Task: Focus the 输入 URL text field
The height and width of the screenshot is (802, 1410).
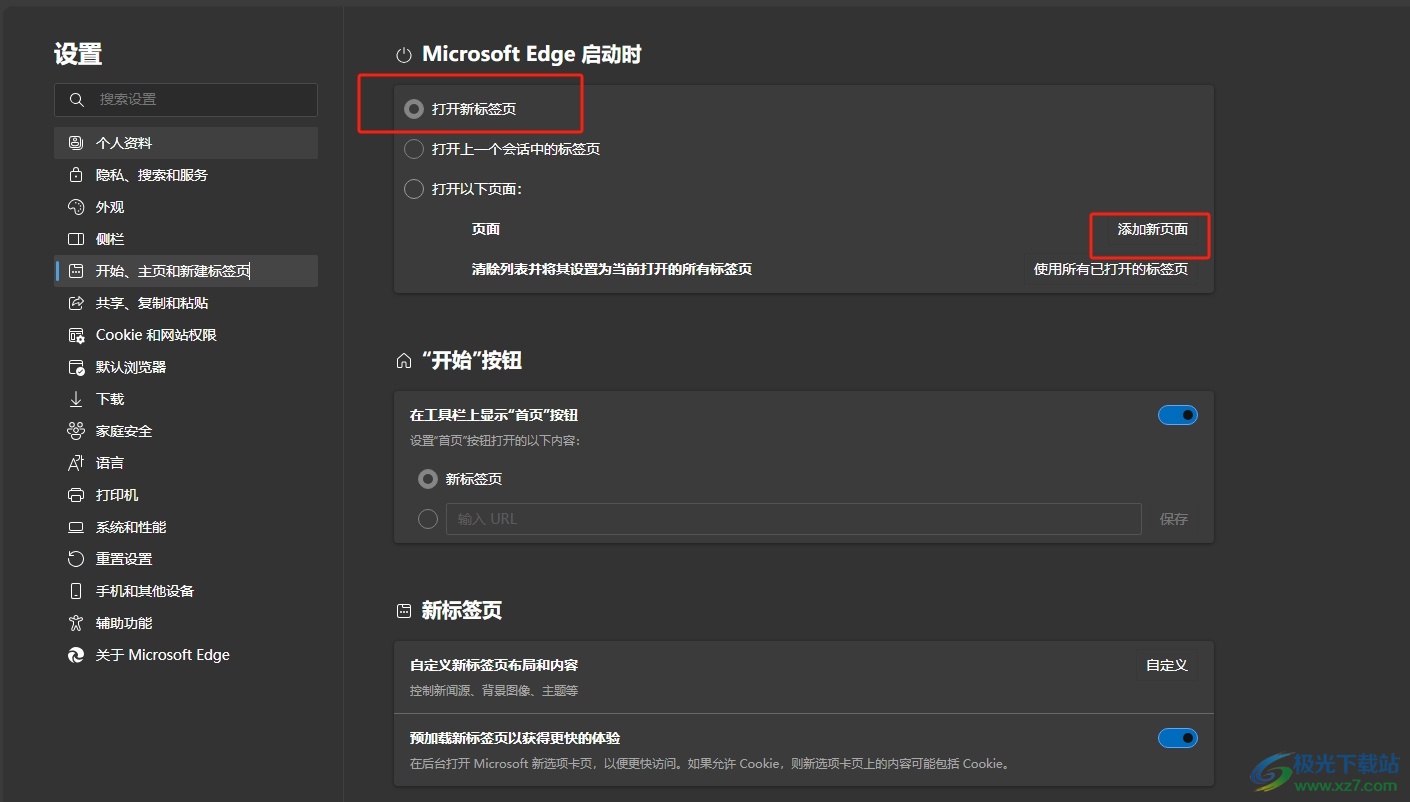Action: 794,519
